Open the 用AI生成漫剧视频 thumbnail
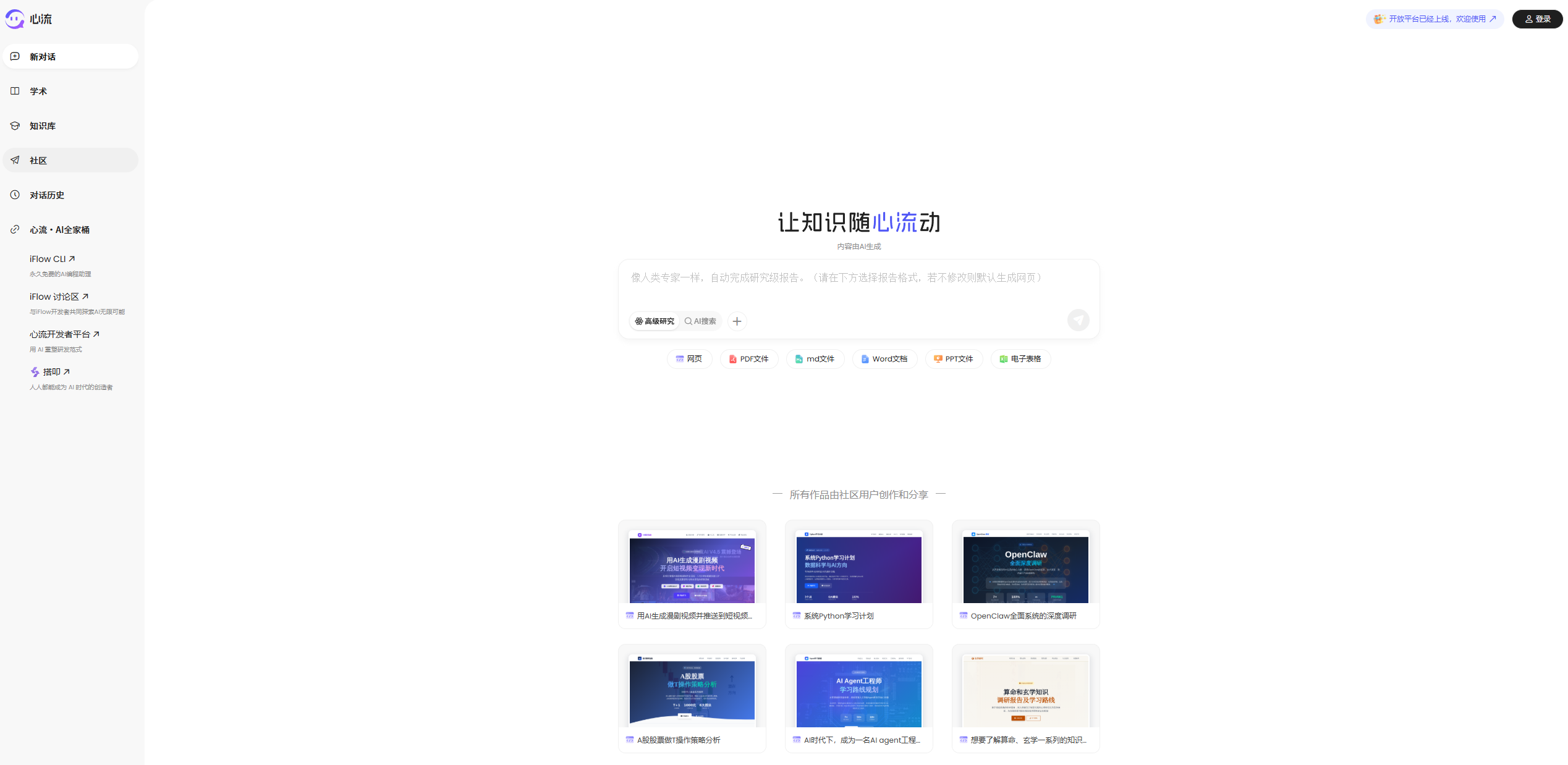 coord(692,566)
